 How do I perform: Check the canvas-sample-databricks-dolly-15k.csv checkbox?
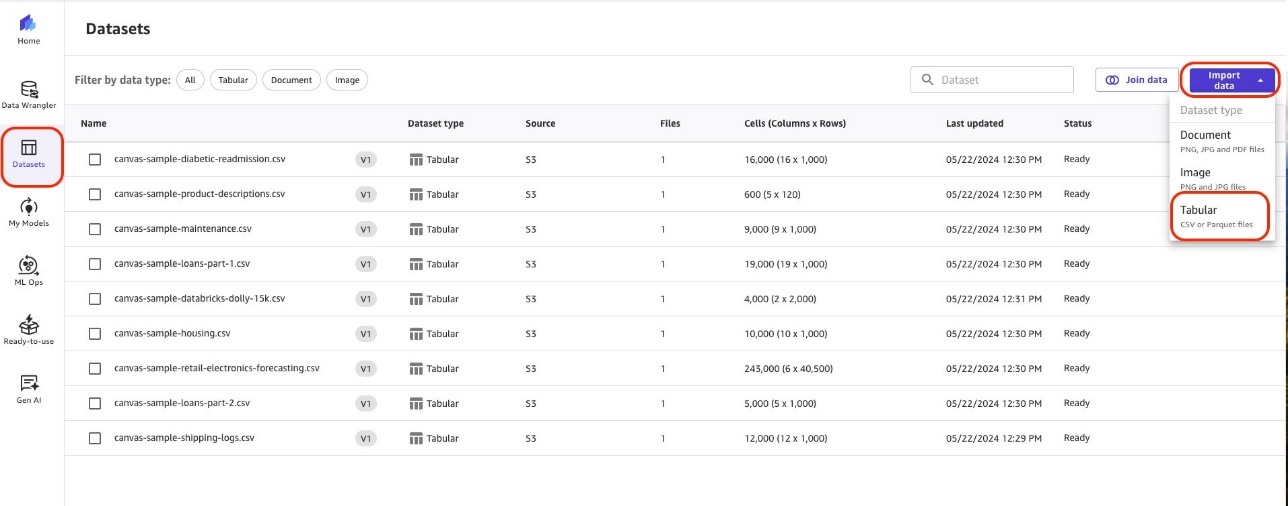click(95, 299)
